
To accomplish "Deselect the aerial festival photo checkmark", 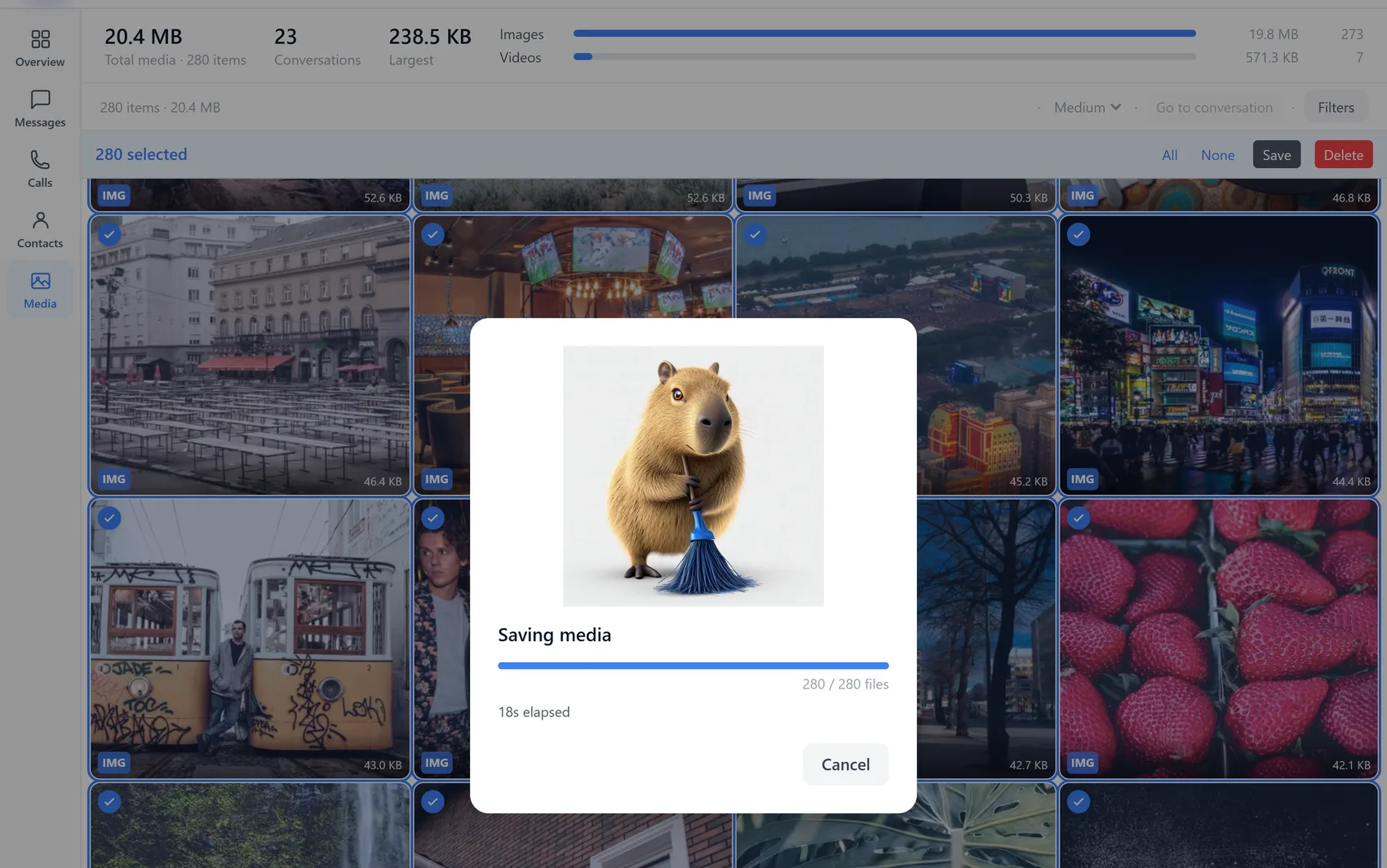I will [x=756, y=235].
